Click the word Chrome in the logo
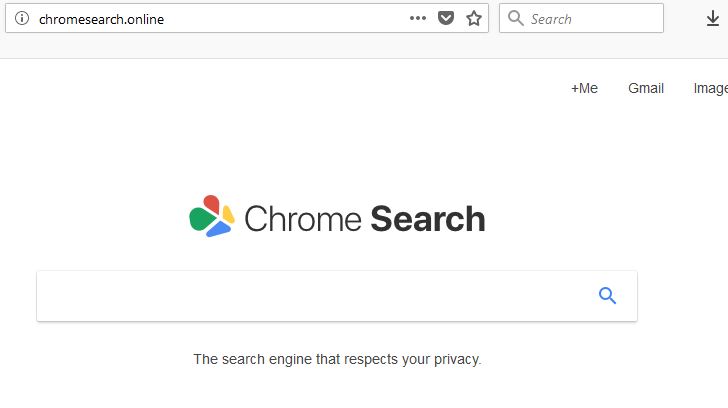The width and height of the screenshot is (728, 408). (x=302, y=219)
